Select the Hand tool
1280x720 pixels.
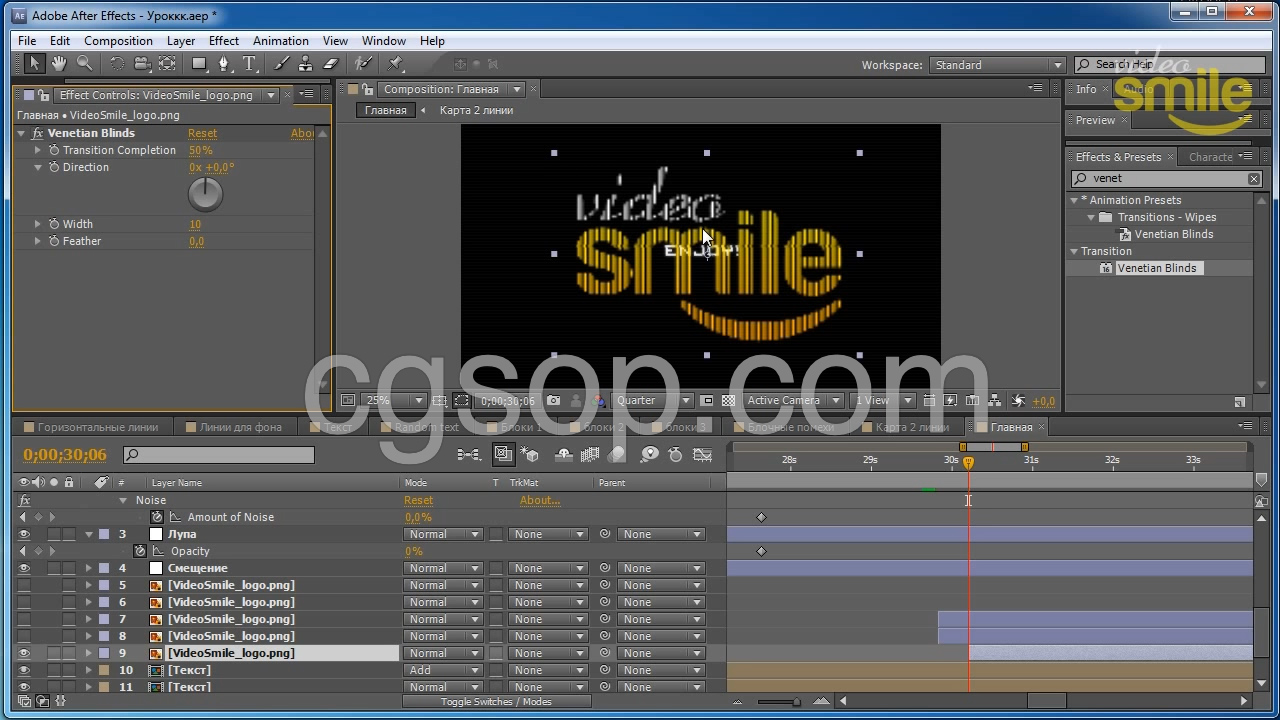(x=59, y=64)
